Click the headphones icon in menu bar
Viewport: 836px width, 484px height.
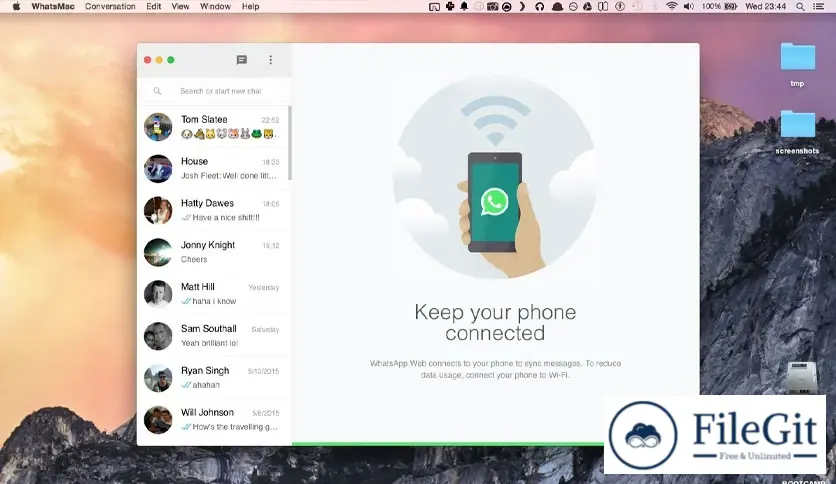[540, 6]
